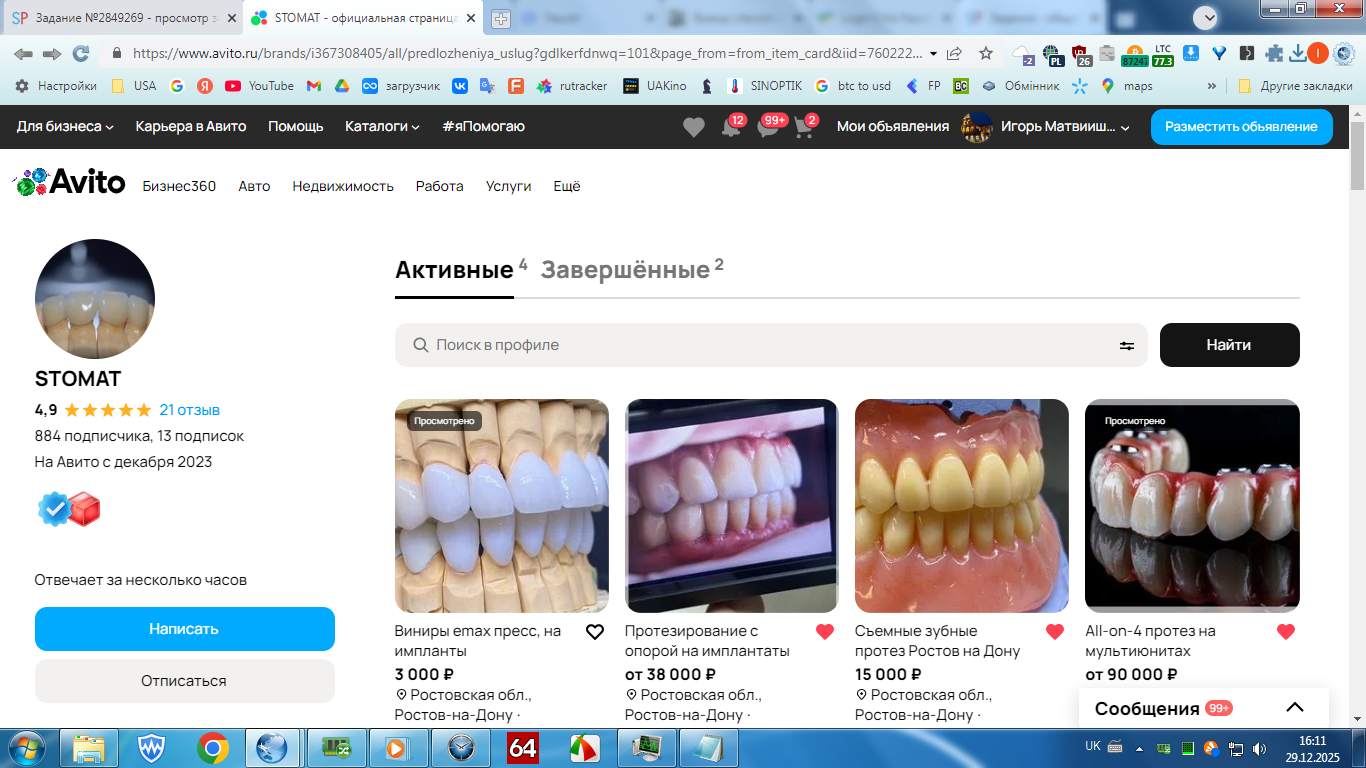The image size is (1366, 768).
Task: Open notifications bell with 12 badge
Action: [731, 127]
